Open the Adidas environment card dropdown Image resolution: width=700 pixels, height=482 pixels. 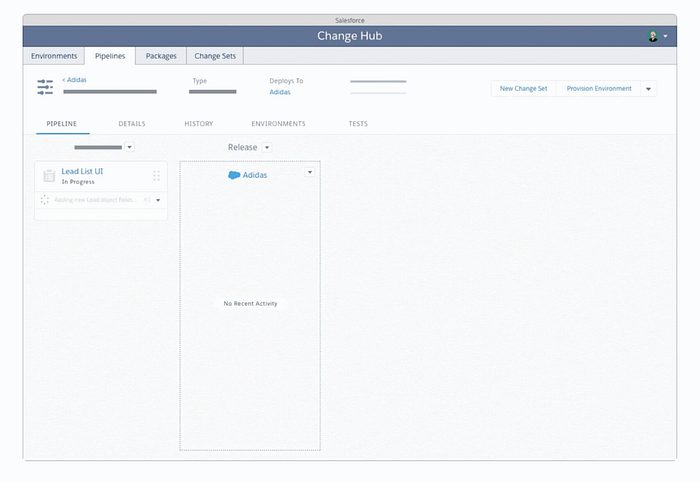[310, 172]
